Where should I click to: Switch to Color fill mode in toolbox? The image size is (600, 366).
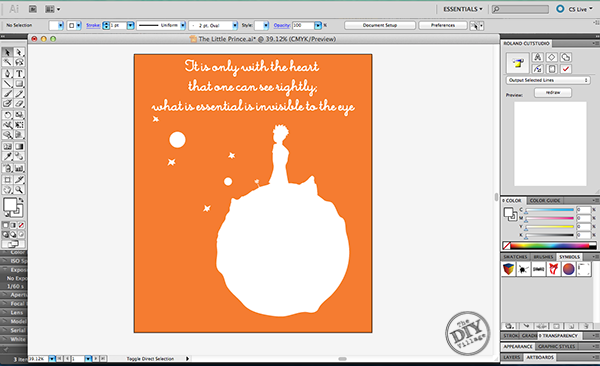point(6,225)
